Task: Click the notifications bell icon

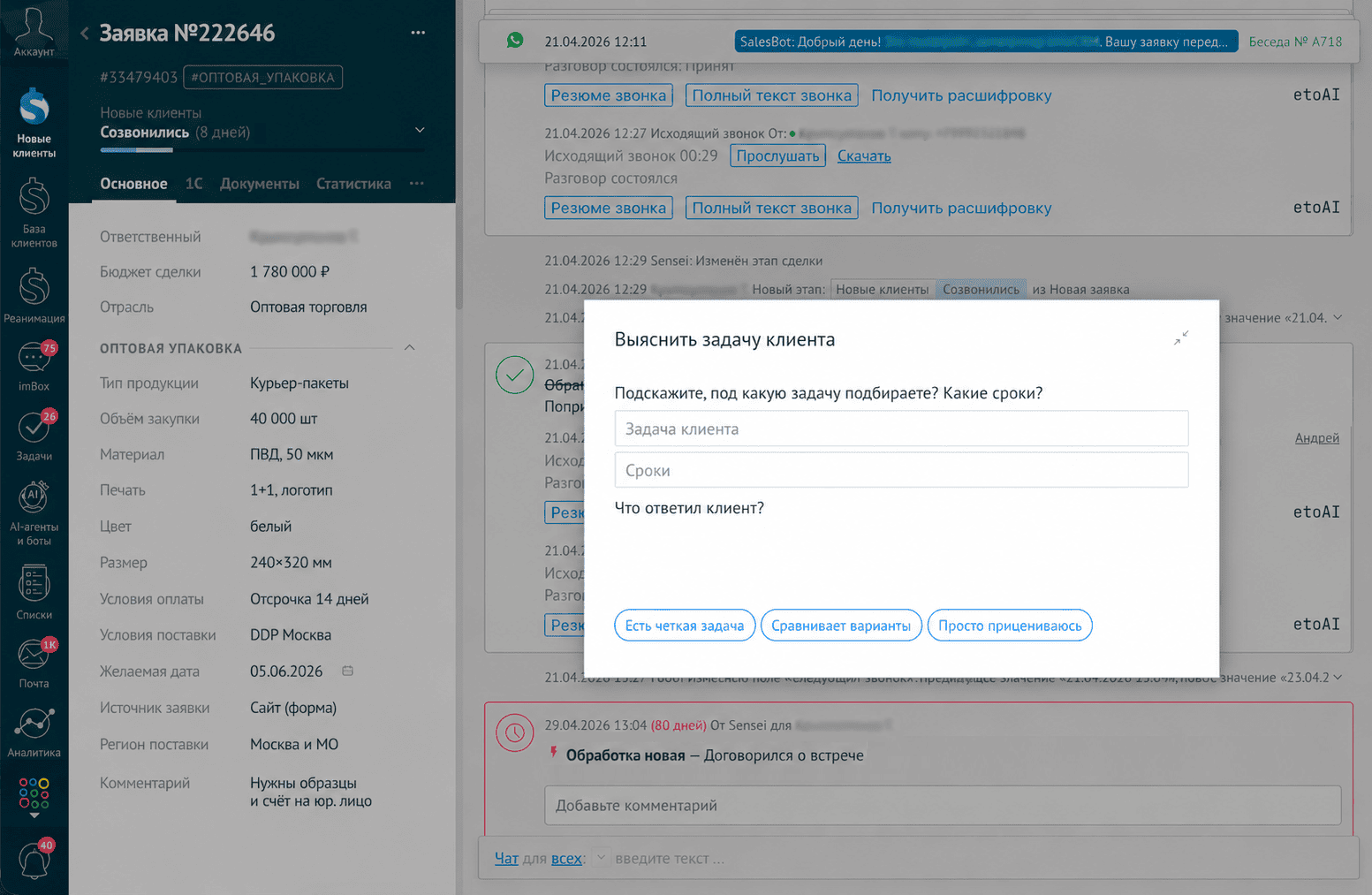Action: click(34, 860)
